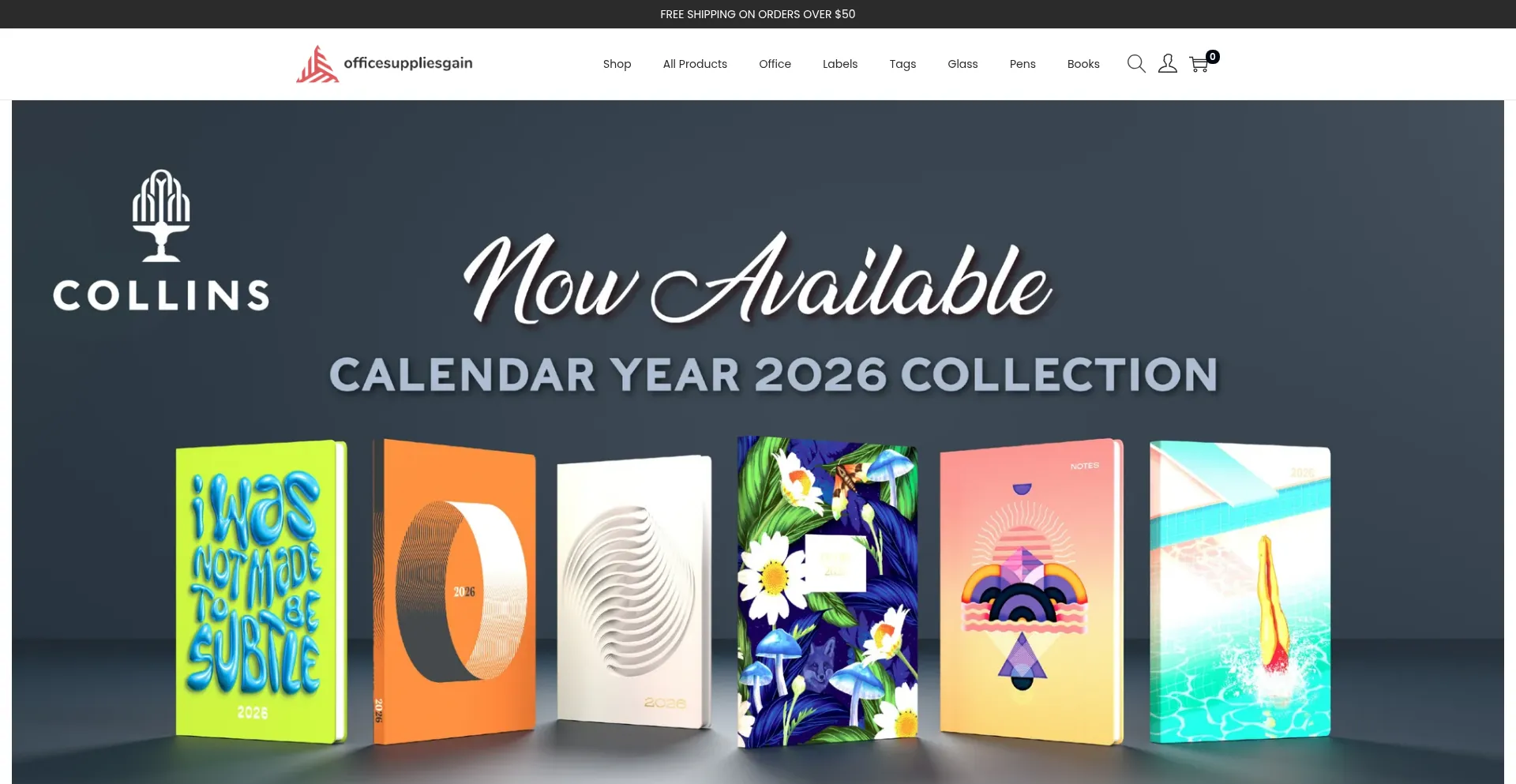Click the floral mushroom pattern diary
The width and height of the screenshot is (1516, 784).
pyautogui.click(x=827, y=592)
